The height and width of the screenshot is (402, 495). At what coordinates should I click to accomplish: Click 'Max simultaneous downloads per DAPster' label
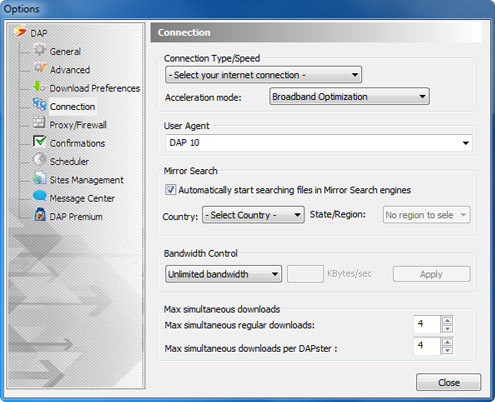point(251,349)
